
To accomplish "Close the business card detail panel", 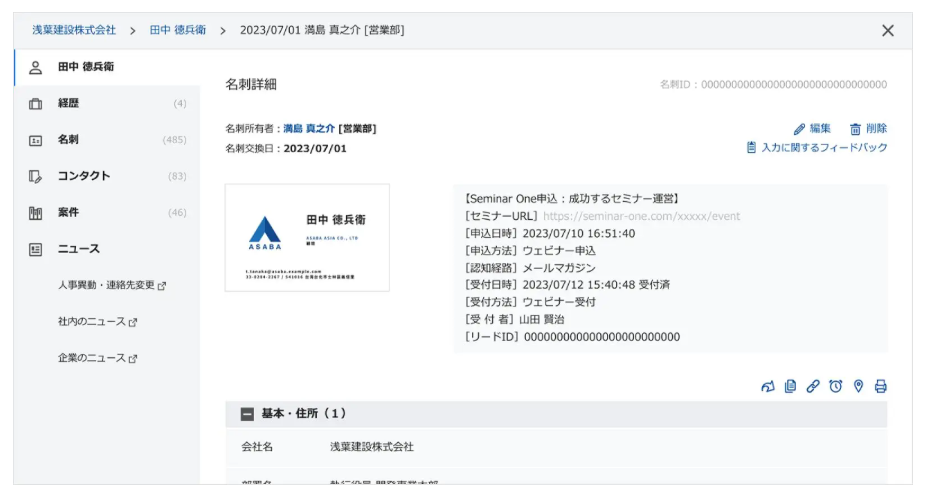I will pos(887,31).
